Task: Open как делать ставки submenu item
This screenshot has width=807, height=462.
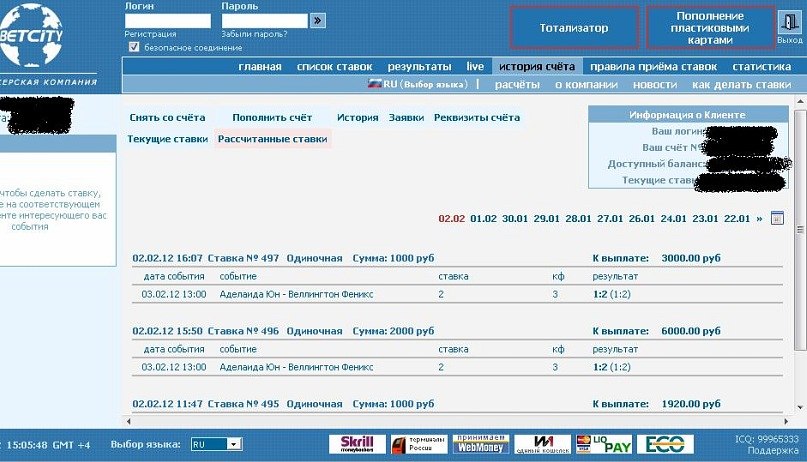Action: point(742,84)
